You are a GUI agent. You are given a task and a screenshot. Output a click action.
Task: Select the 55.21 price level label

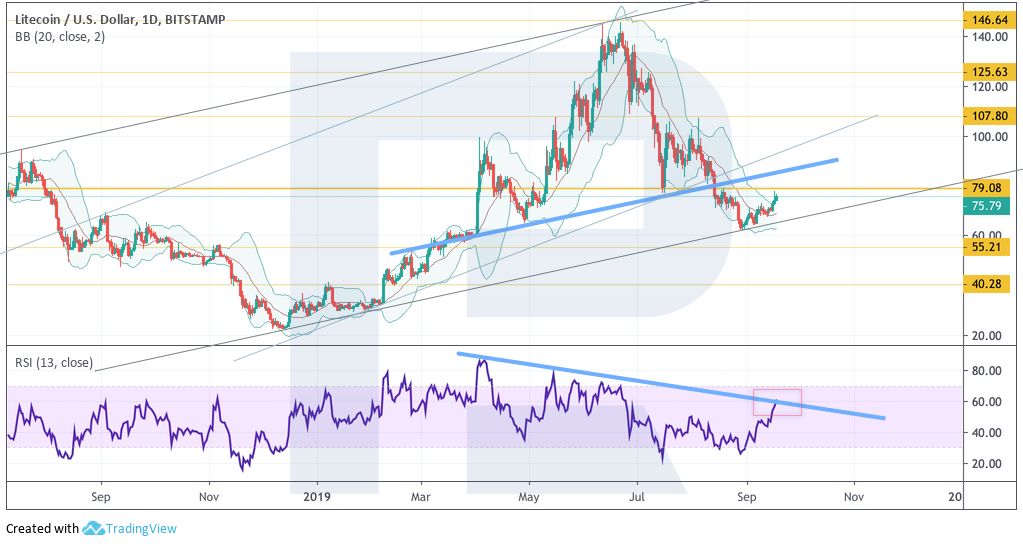[988, 246]
